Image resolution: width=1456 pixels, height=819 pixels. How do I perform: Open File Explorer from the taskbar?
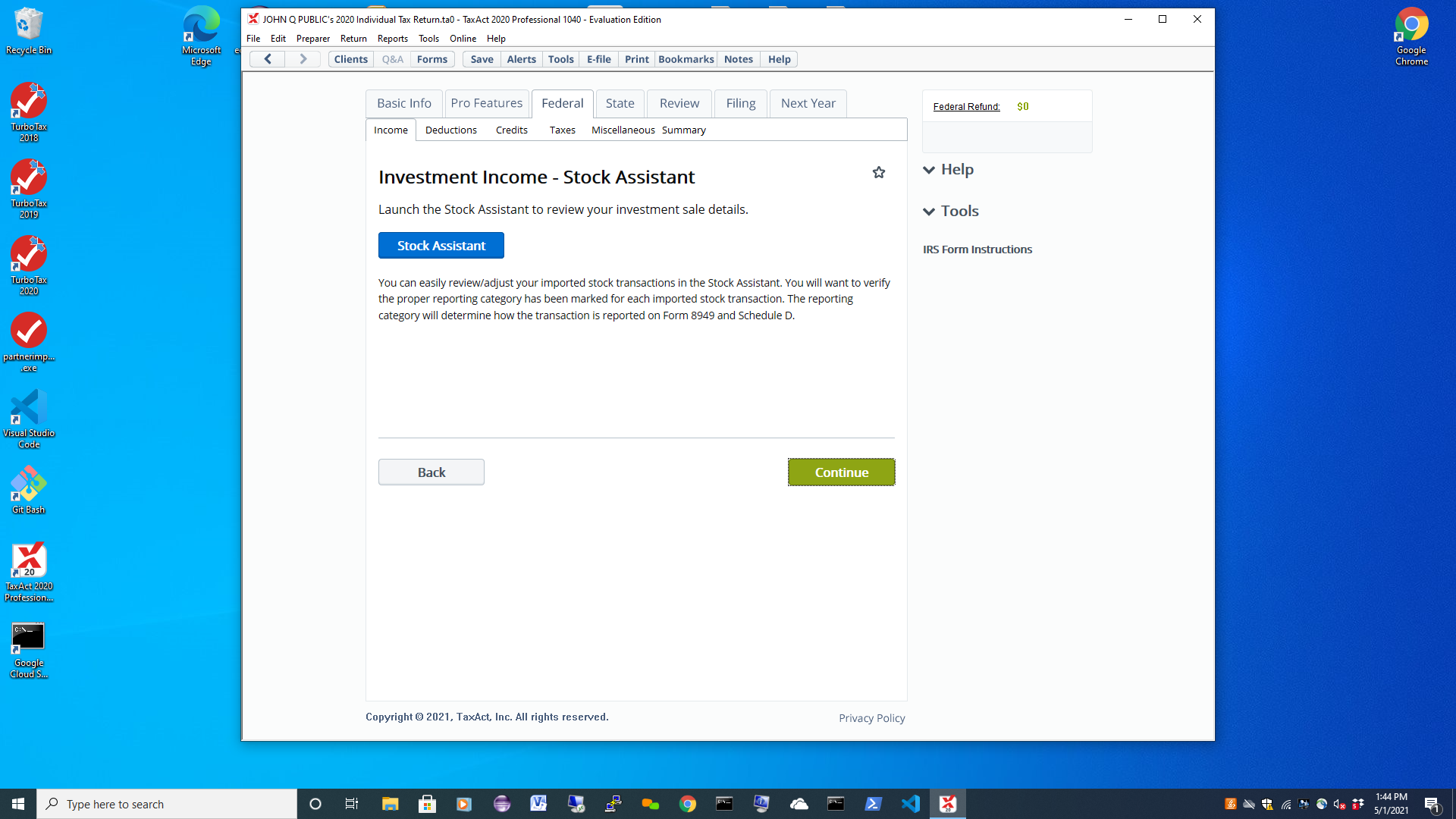click(x=390, y=804)
